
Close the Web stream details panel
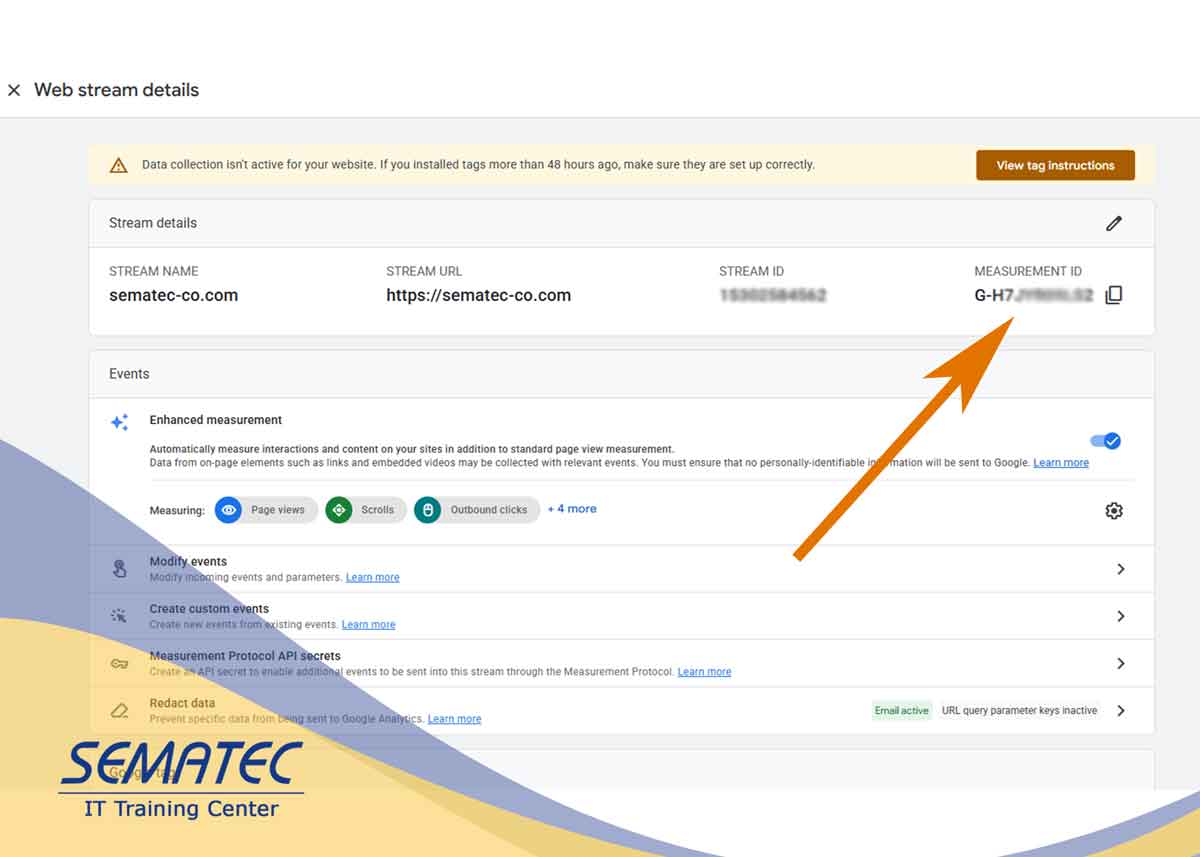(x=14, y=90)
